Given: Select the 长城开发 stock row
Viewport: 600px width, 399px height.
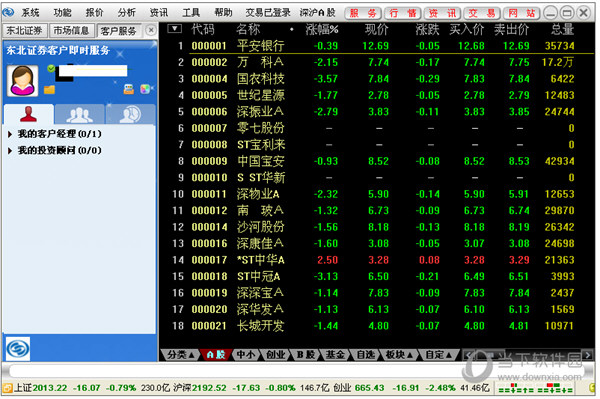Looking at the screenshot, I should pyautogui.click(x=376, y=326).
